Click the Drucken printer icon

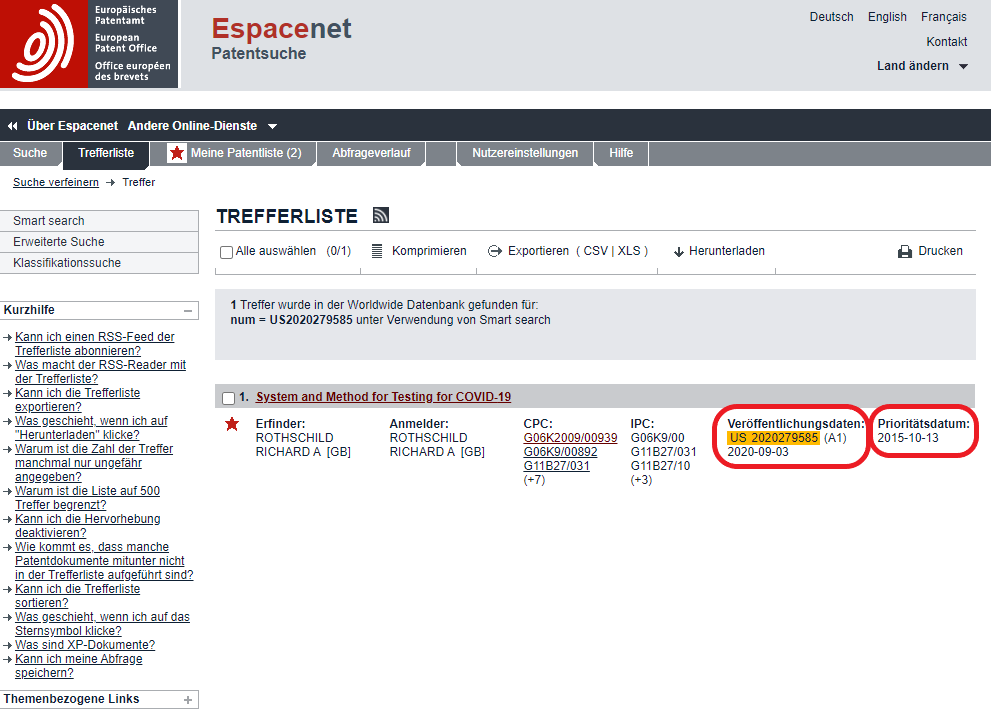click(x=905, y=252)
